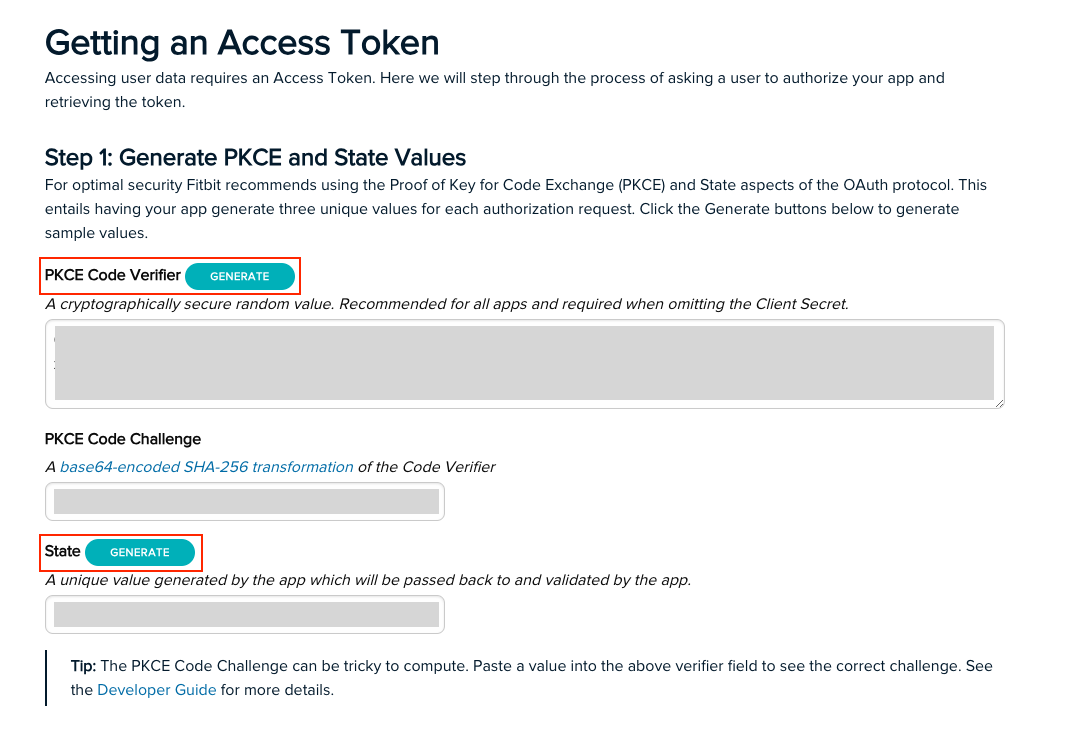Click the PKCE Code Challenge label

coord(122,439)
